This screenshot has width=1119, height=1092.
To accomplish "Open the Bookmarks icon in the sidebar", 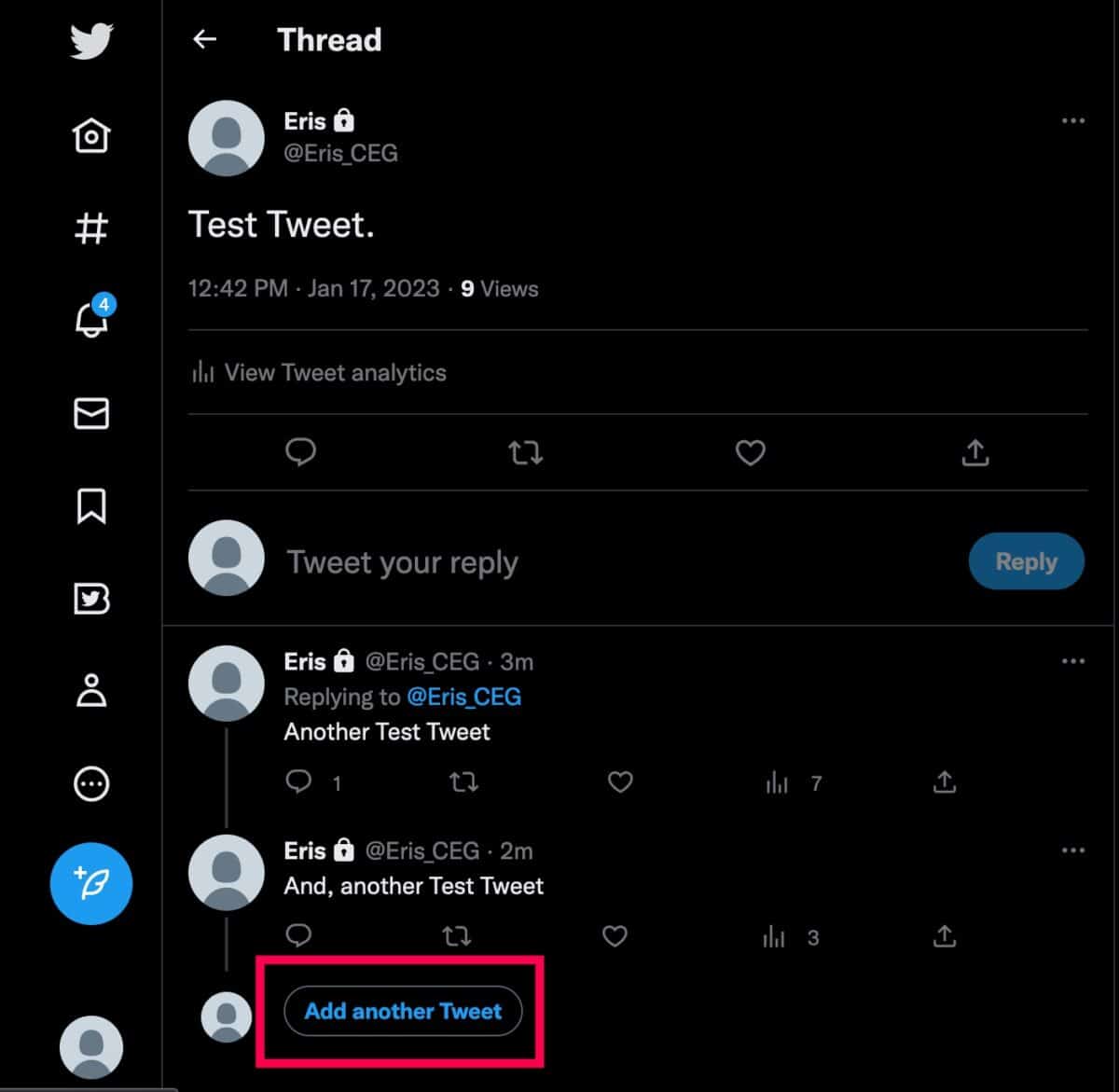I will pos(91,505).
